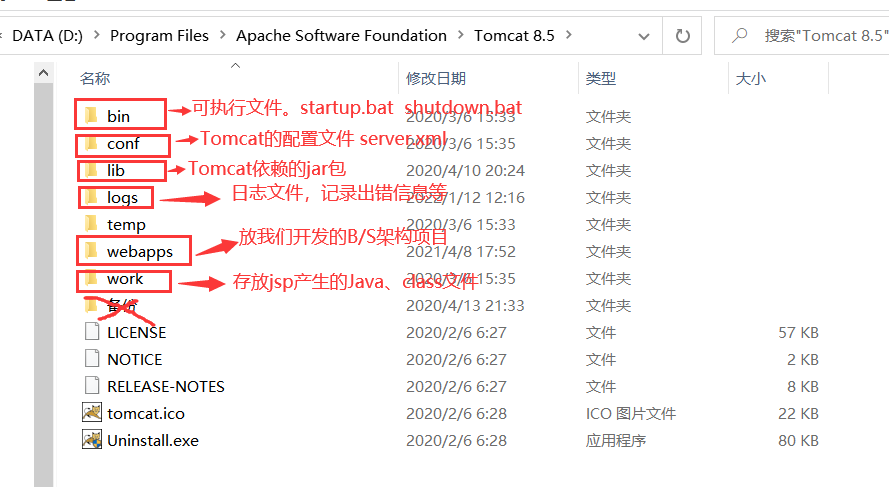The width and height of the screenshot is (889, 487).
Task: Select the NOTICE file name
Action: tap(134, 359)
